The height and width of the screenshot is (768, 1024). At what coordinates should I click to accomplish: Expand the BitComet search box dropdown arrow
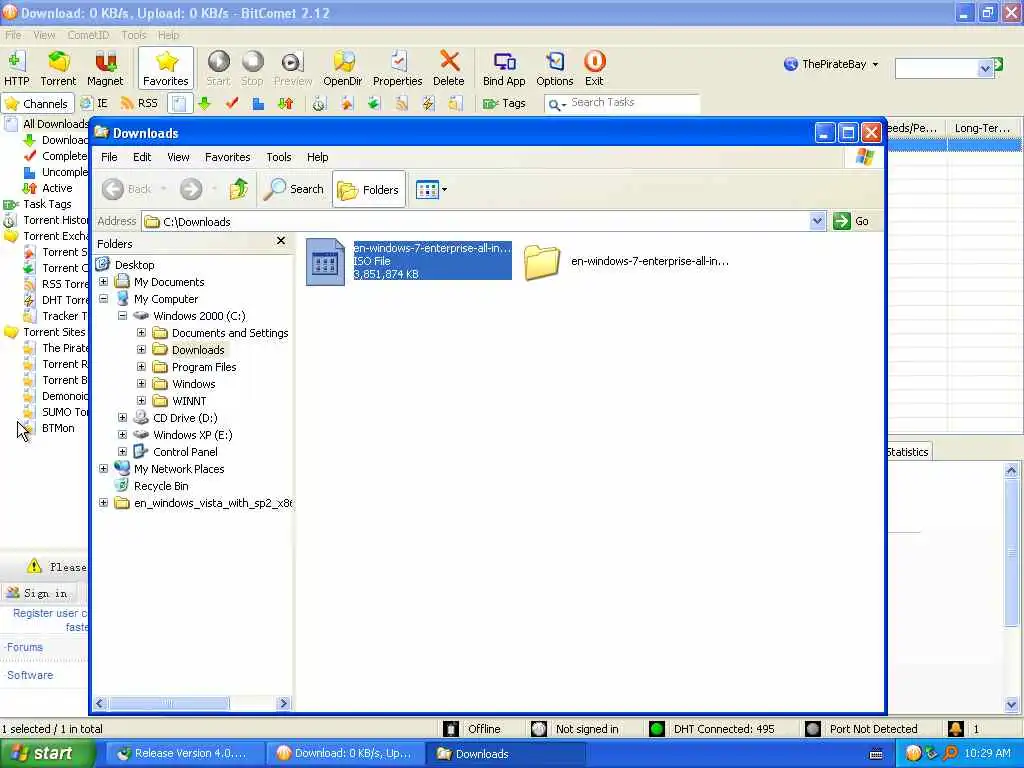coord(985,68)
